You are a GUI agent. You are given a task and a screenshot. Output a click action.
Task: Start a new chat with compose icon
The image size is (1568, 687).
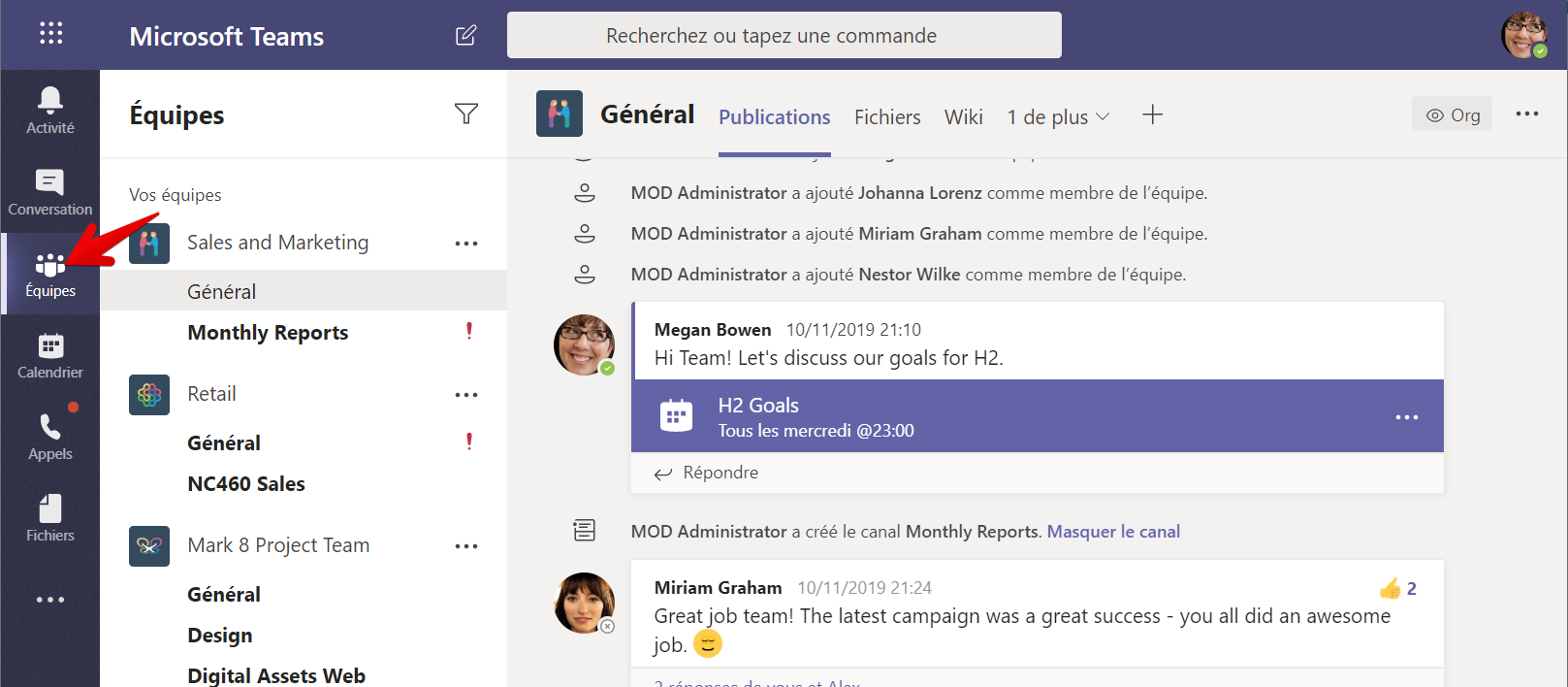click(x=466, y=36)
